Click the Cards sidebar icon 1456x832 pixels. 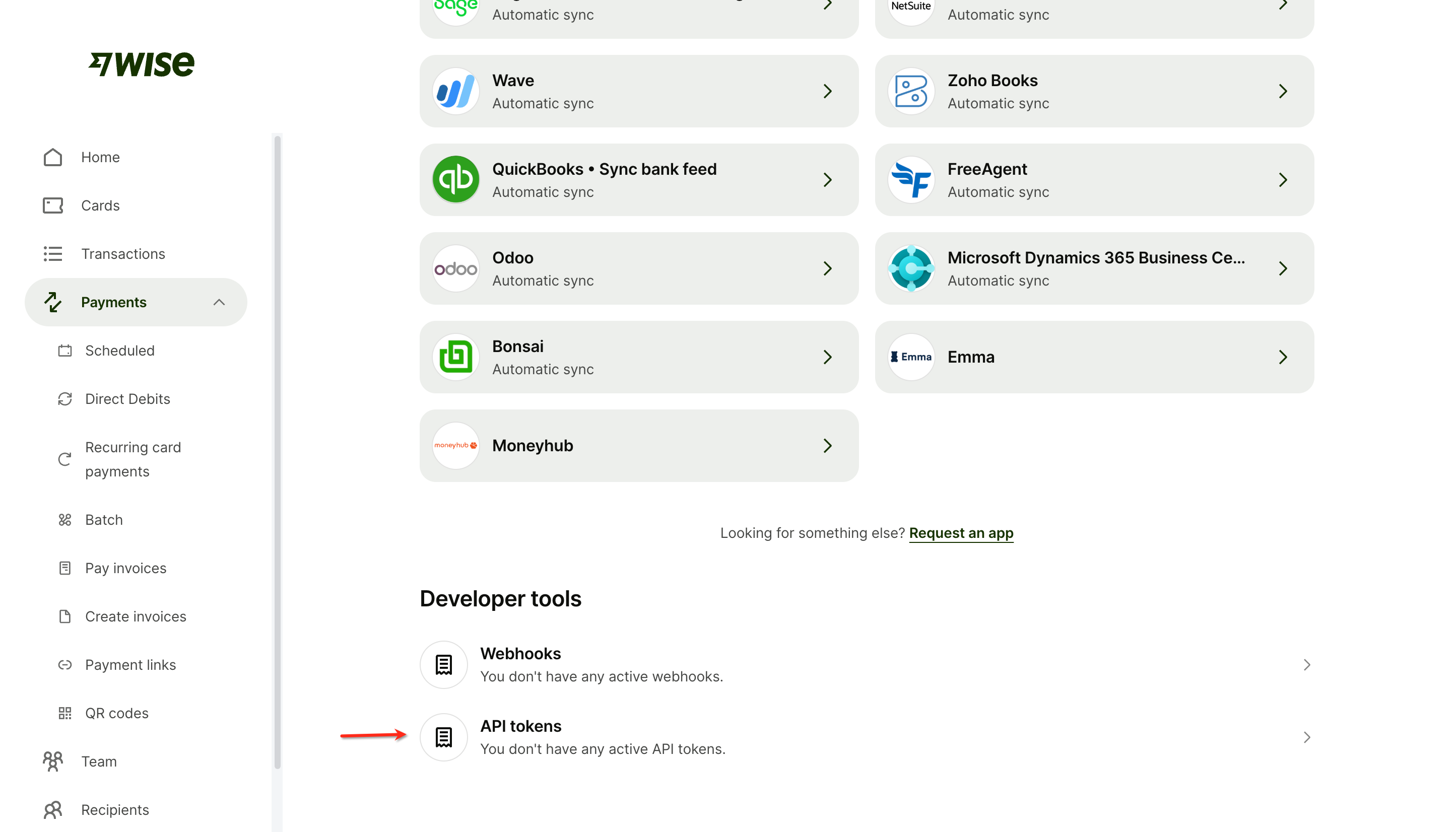[52, 205]
